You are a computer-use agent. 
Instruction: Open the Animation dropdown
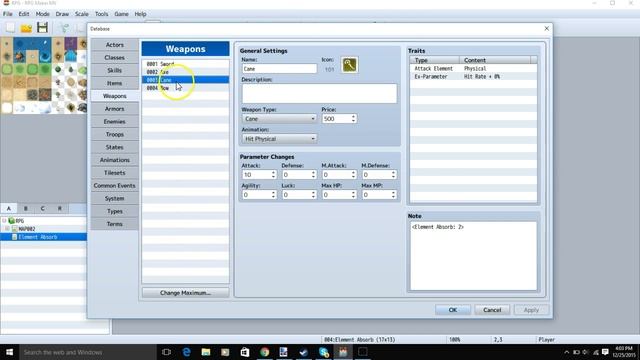click(279, 139)
